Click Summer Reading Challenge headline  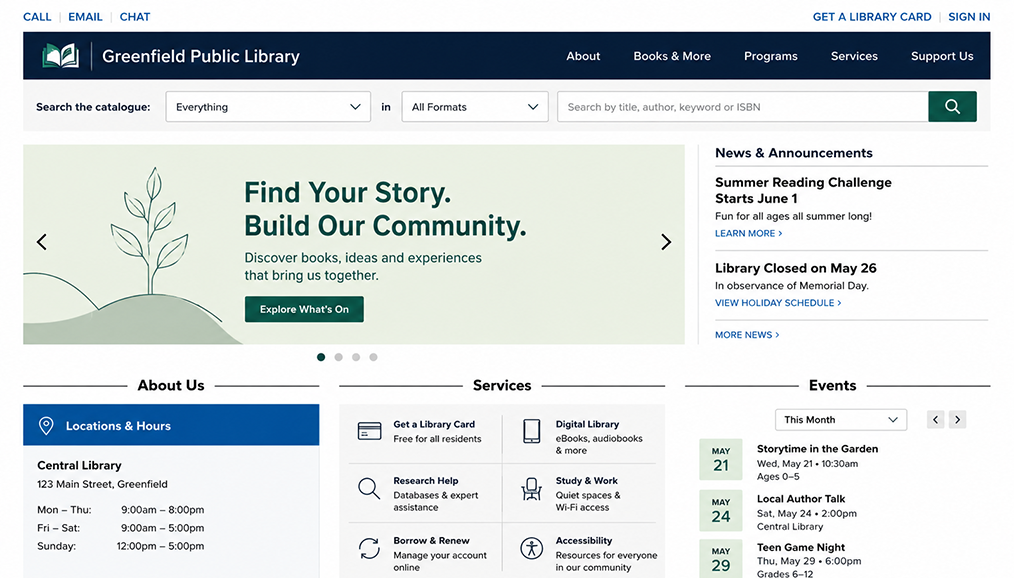coord(803,190)
